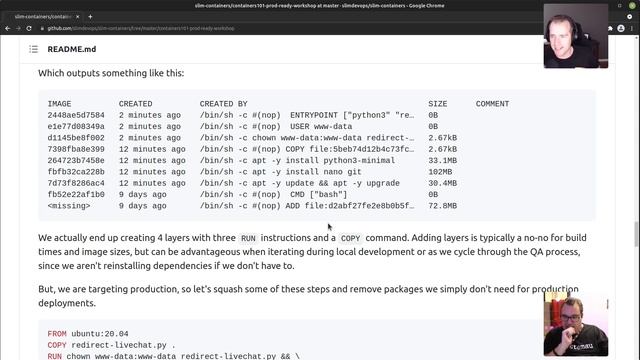Click the README.md heading
Image resolution: width=640 pixels, height=360 pixels.
click(72, 49)
